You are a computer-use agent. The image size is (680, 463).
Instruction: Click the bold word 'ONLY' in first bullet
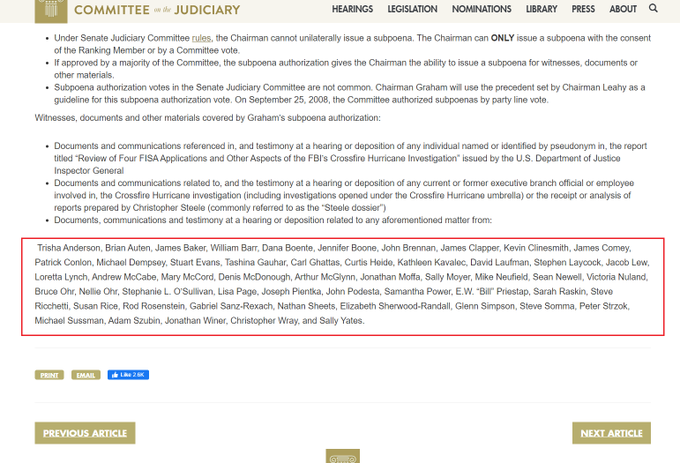502,38
